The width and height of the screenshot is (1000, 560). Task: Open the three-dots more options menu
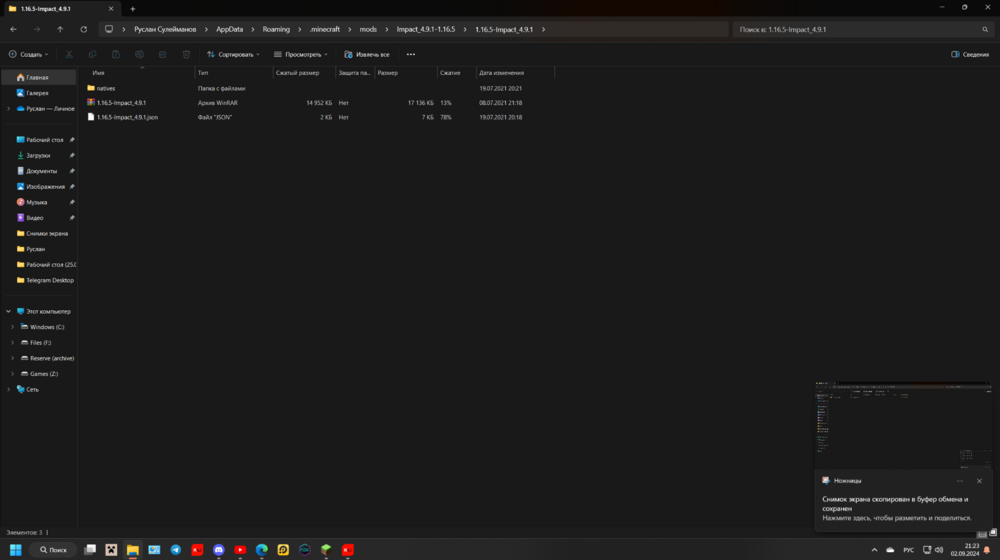tap(411, 54)
